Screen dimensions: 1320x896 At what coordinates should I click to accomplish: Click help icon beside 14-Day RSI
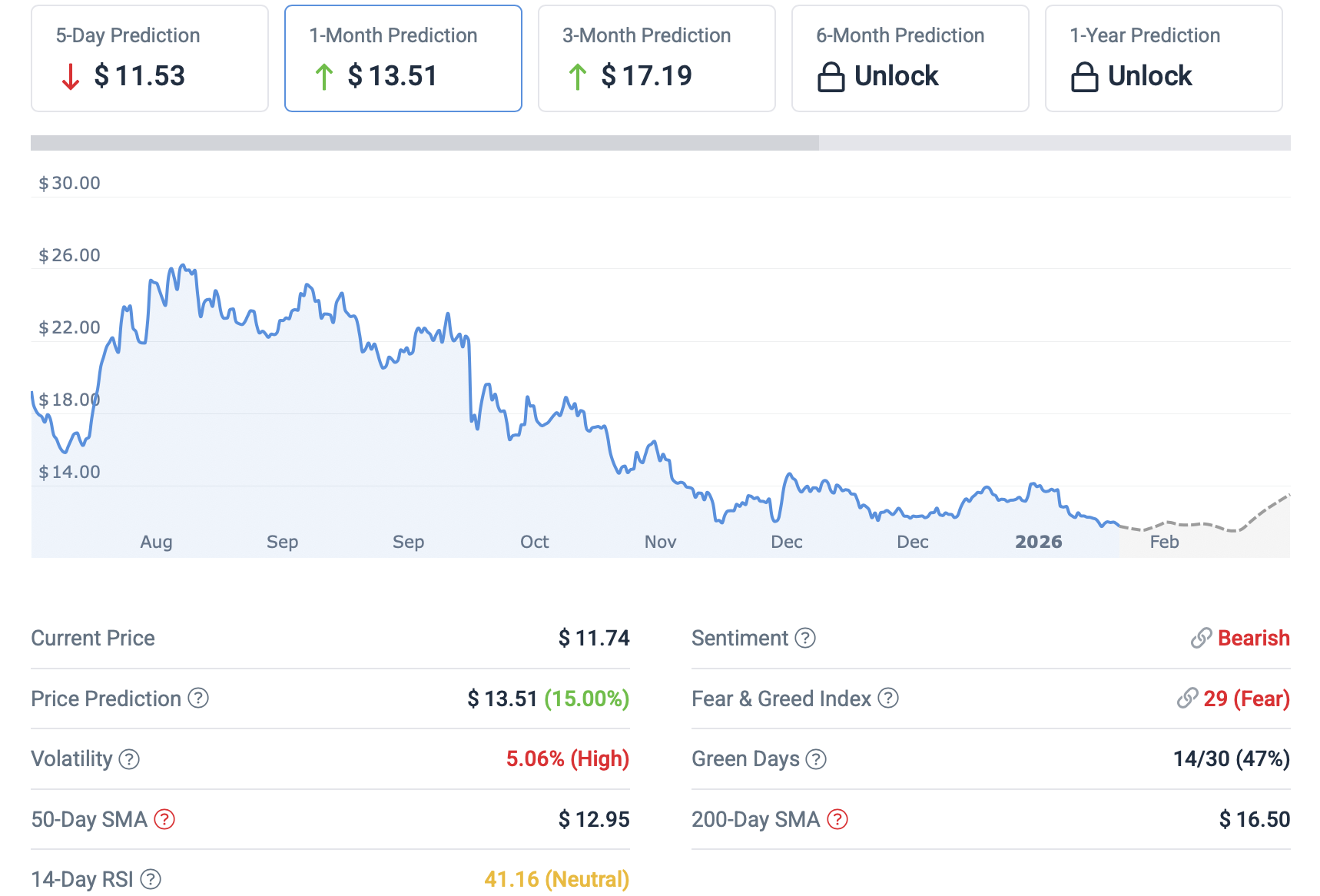(151, 879)
